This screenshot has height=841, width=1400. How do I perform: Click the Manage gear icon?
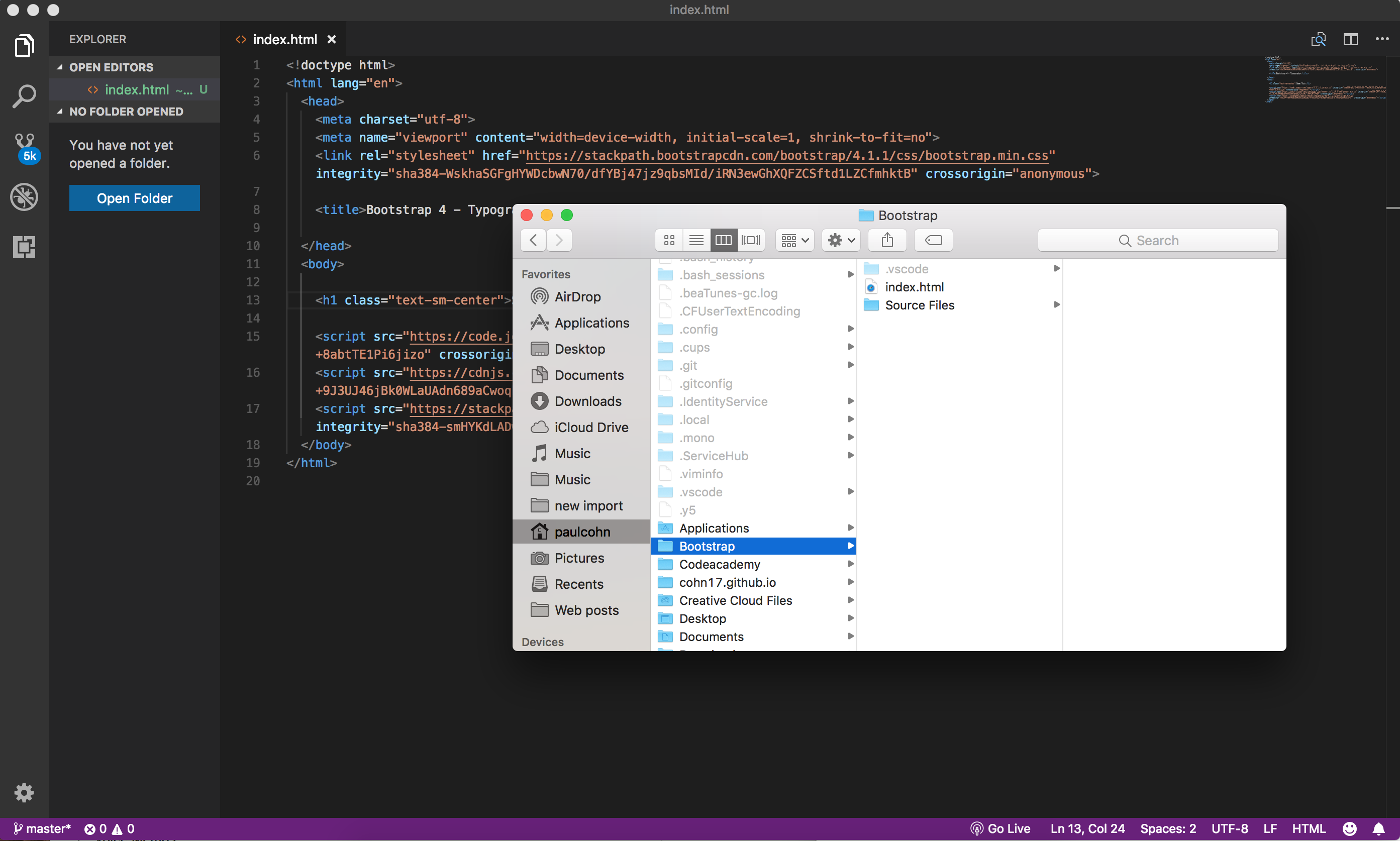(24, 792)
